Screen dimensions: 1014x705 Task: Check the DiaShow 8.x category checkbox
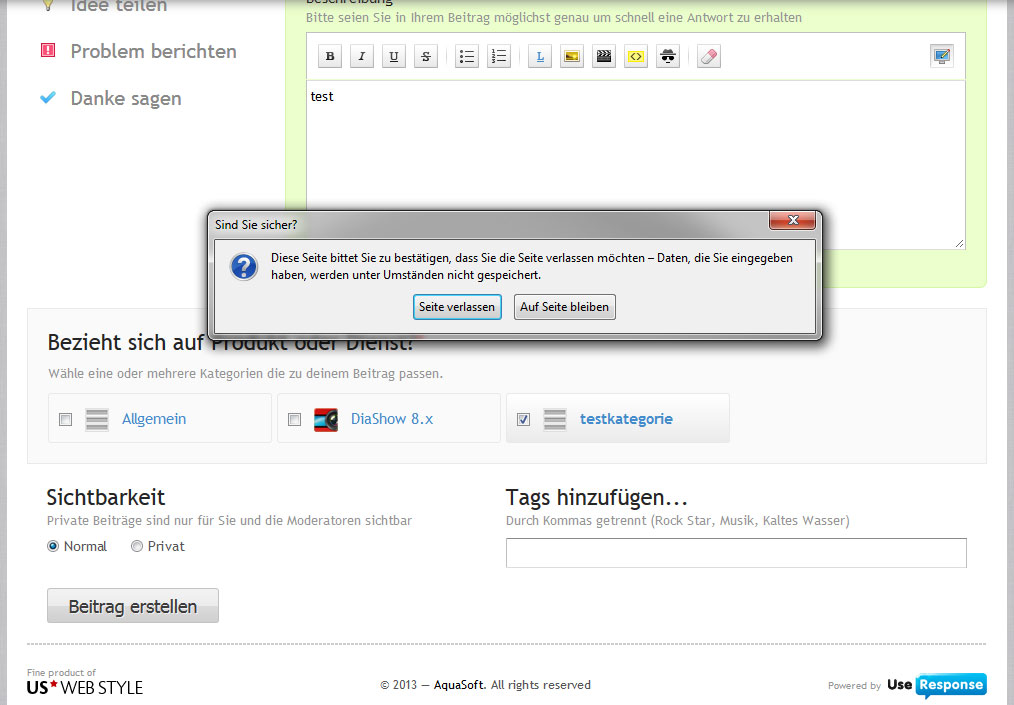pos(294,420)
